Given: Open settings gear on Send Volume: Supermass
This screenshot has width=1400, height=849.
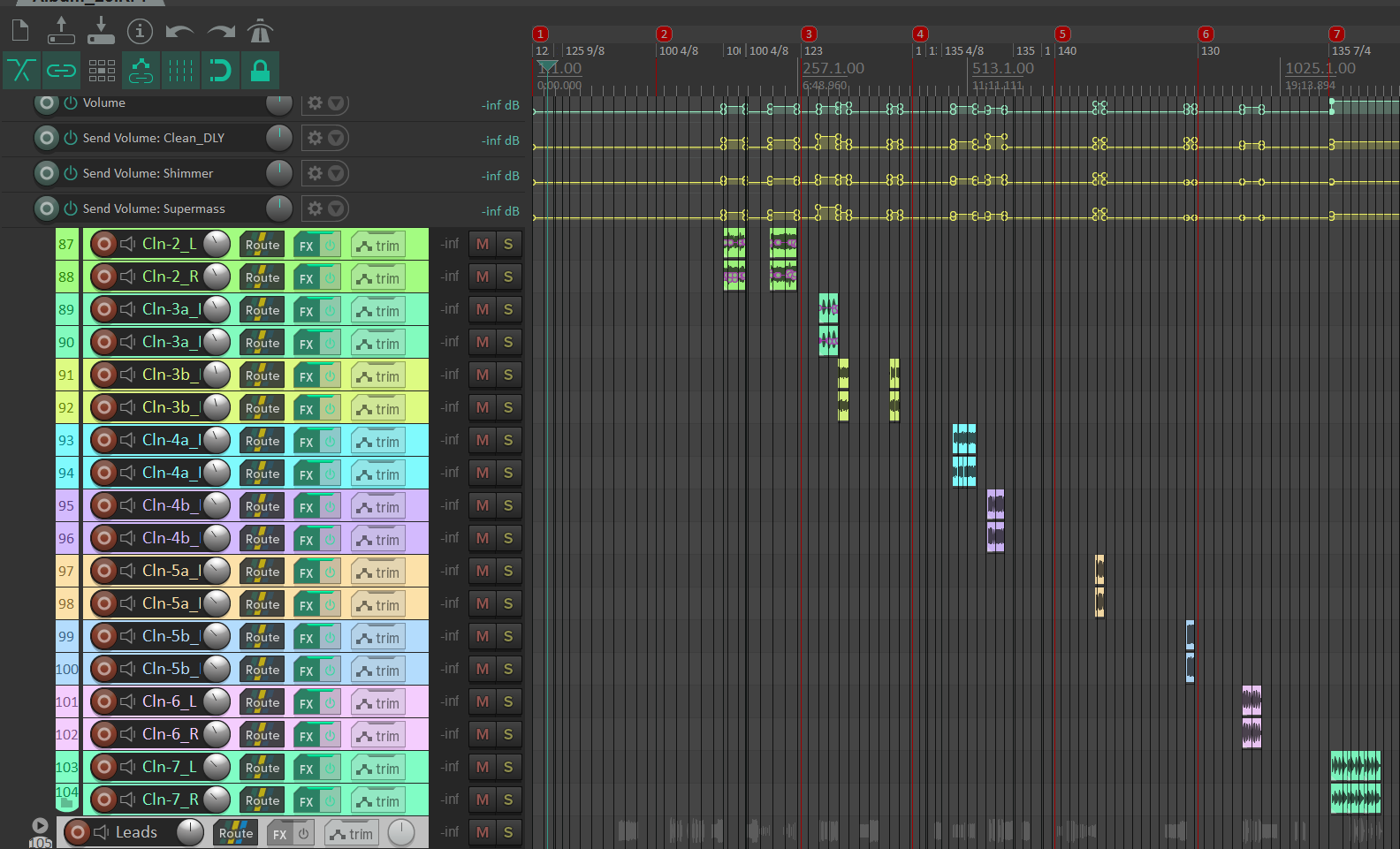Looking at the screenshot, I should (315, 208).
